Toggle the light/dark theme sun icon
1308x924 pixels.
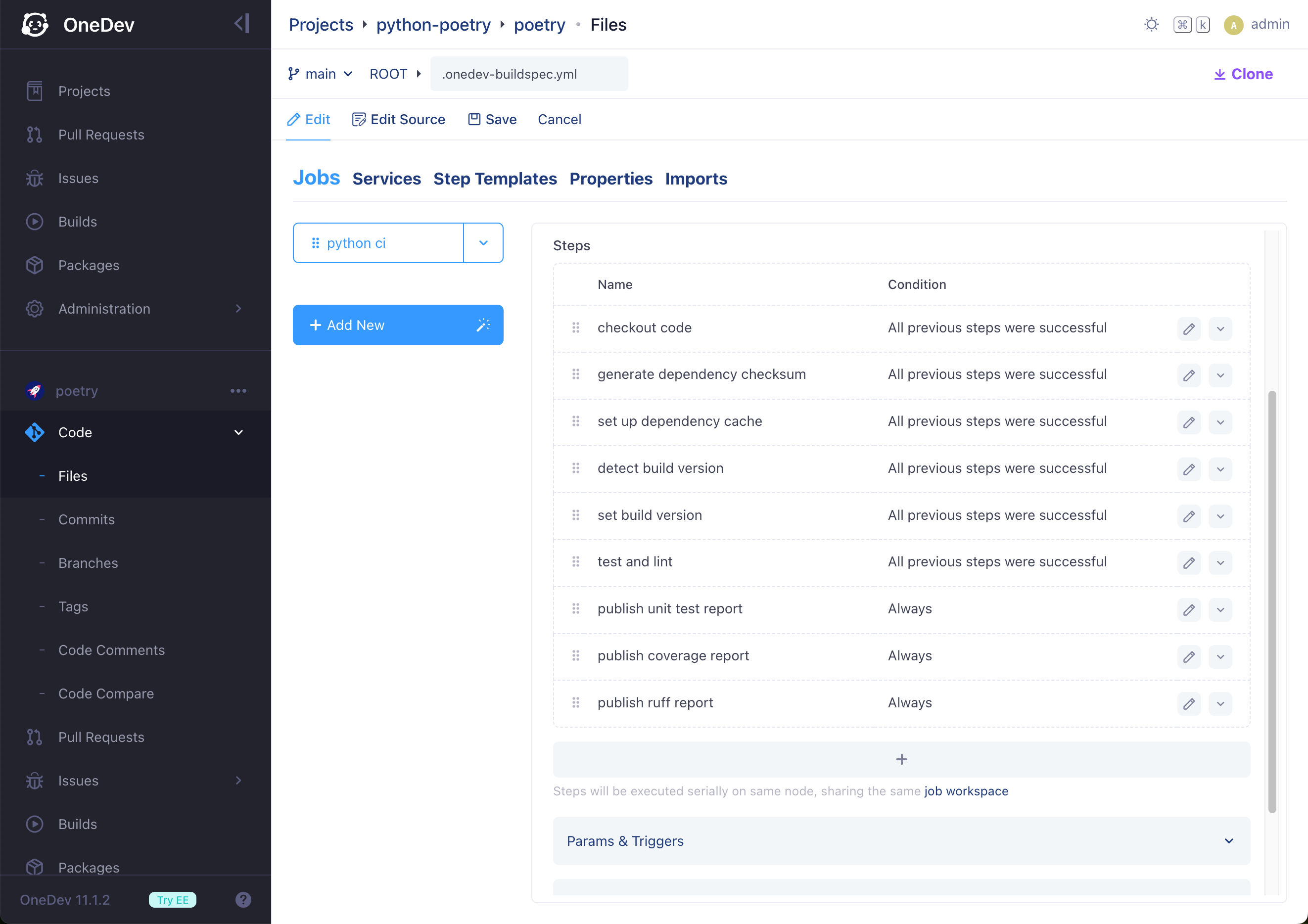coord(1151,25)
